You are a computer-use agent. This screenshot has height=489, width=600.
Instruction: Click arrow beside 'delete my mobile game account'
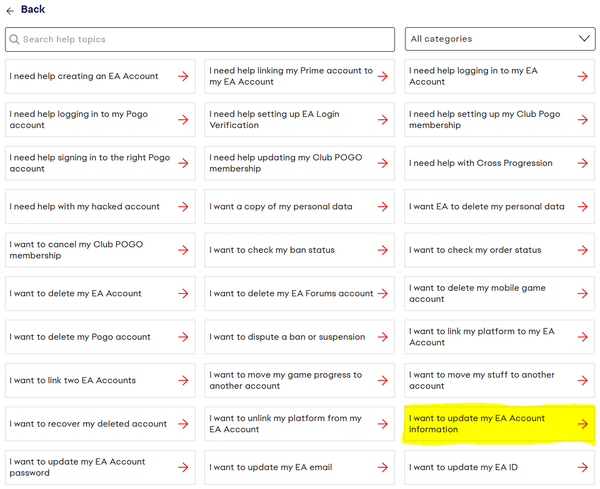(582, 293)
